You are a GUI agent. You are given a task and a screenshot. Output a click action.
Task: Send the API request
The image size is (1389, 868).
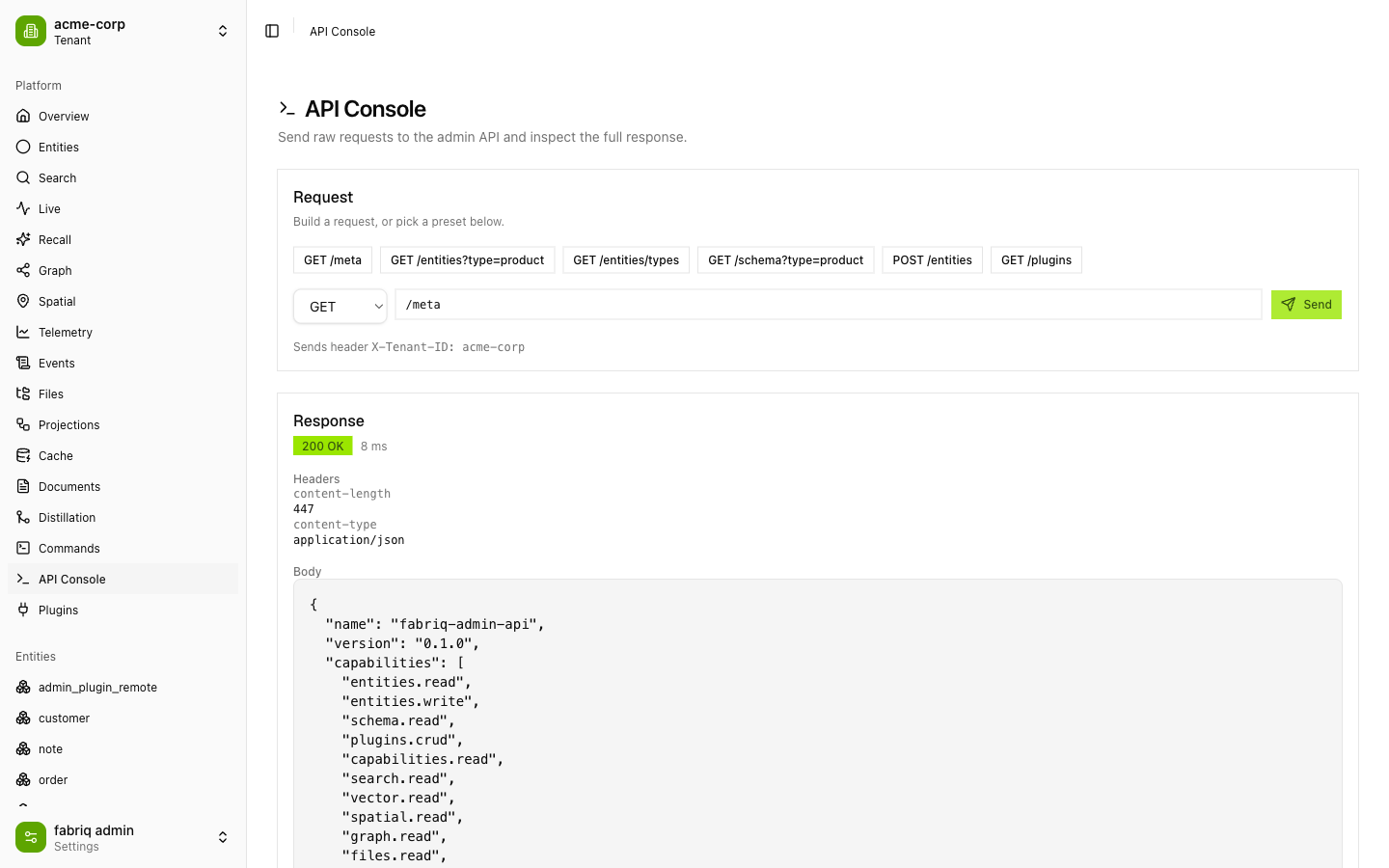pyautogui.click(x=1306, y=305)
